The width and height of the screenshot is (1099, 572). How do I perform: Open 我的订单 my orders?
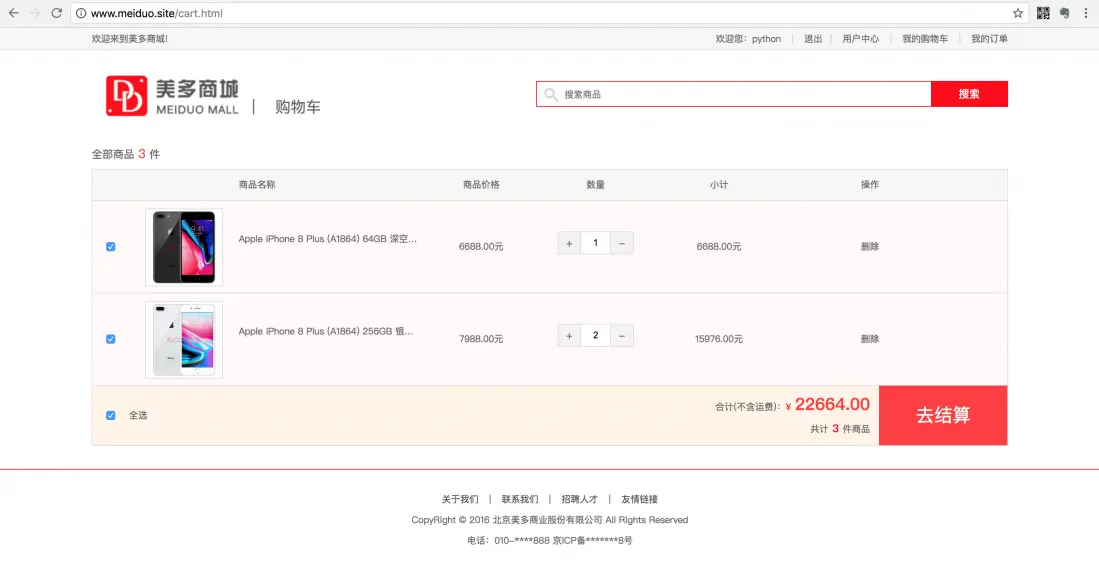tap(989, 39)
